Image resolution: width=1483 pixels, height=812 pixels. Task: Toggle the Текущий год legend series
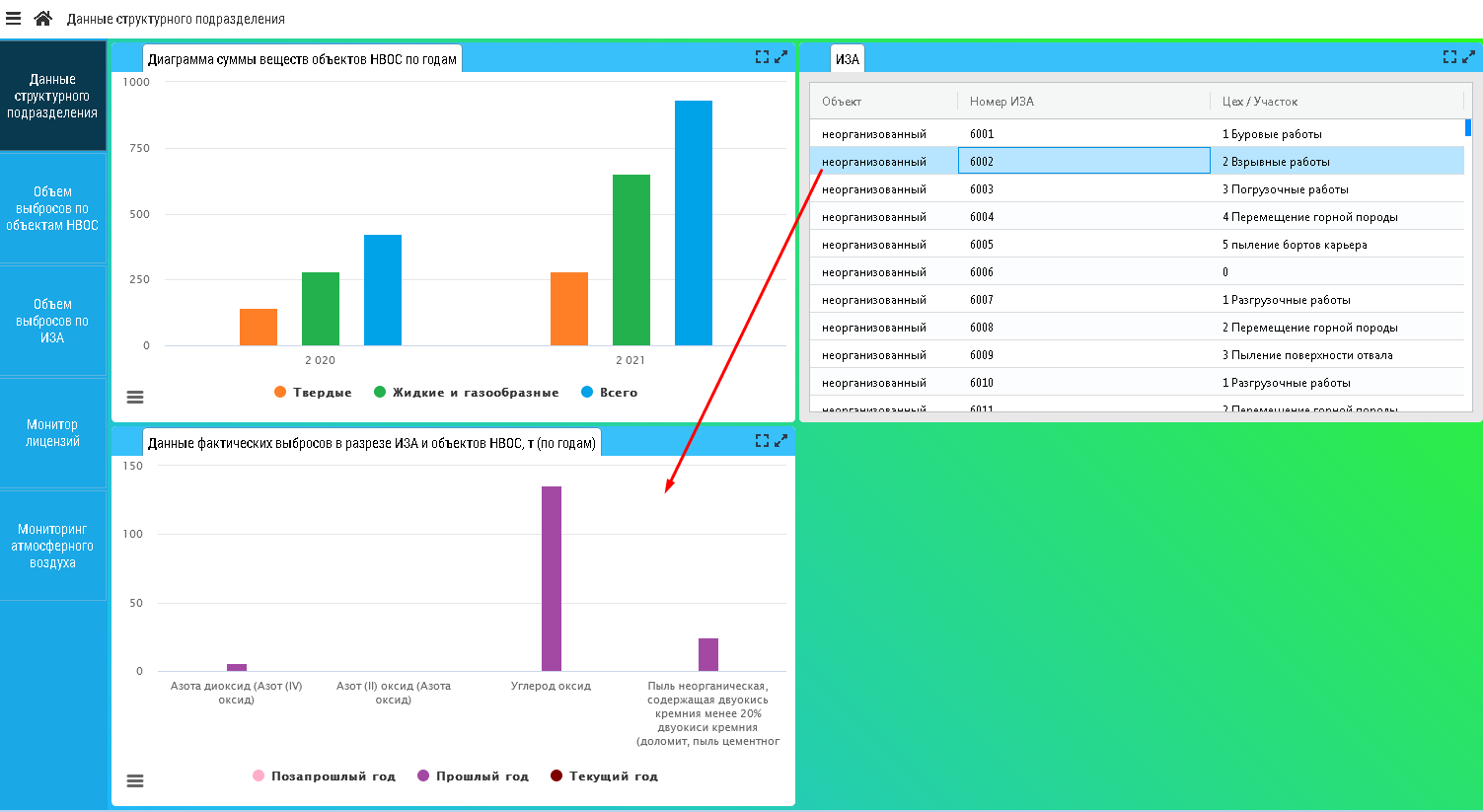tap(604, 776)
